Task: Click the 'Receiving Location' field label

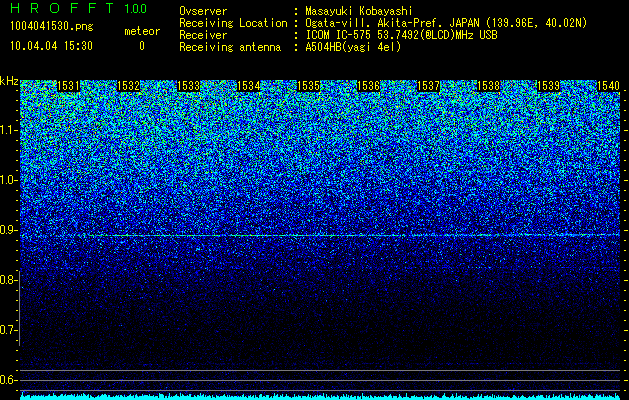Action: (x=233, y=24)
